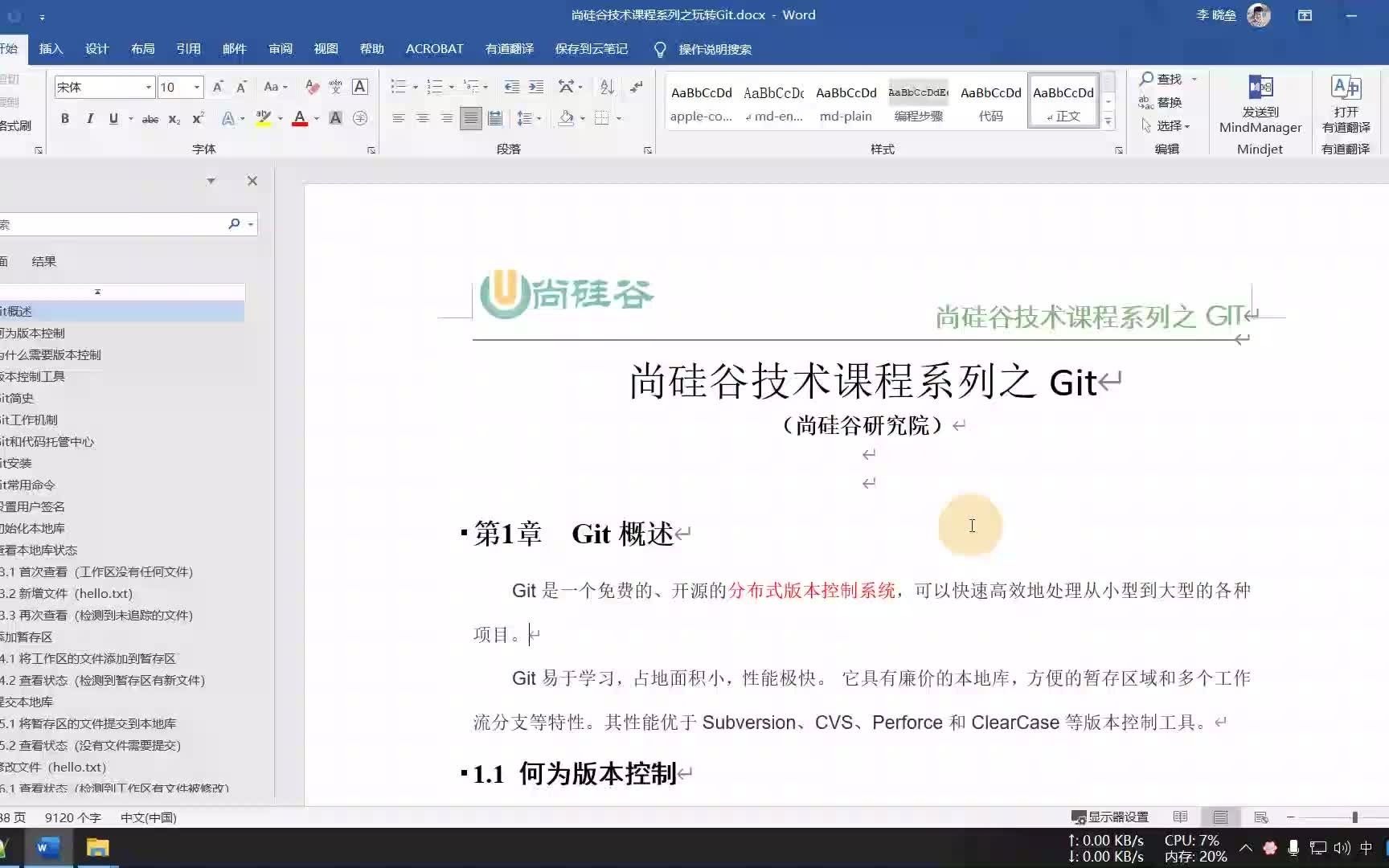1389x868 pixels.
Task: Apply numbered list formatting
Action: pyautogui.click(x=435, y=87)
